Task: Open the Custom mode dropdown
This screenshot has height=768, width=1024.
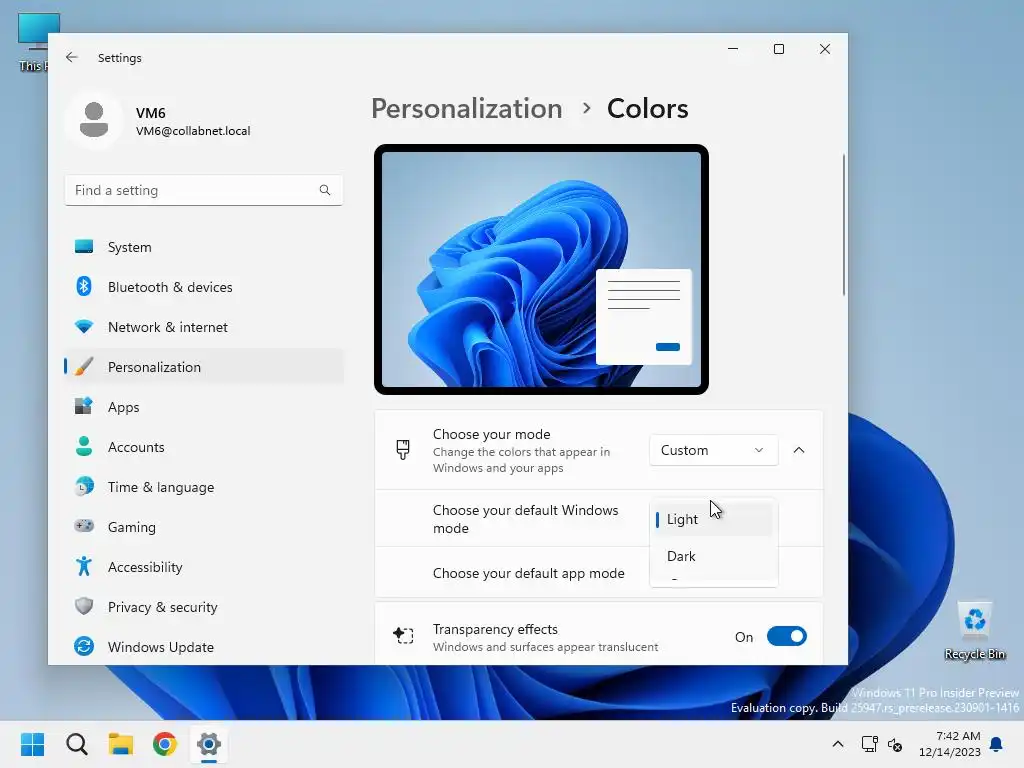Action: [x=713, y=450]
